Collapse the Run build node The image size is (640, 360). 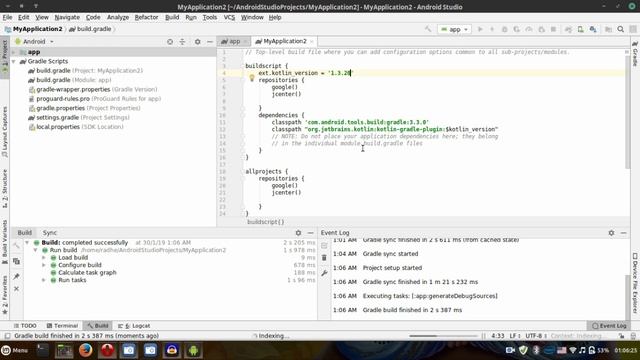(x=36, y=250)
